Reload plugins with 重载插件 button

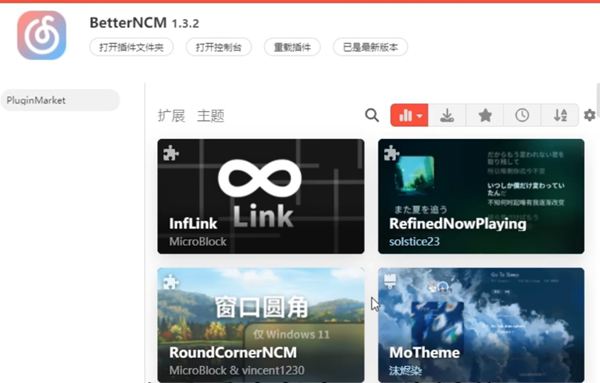pos(292,47)
